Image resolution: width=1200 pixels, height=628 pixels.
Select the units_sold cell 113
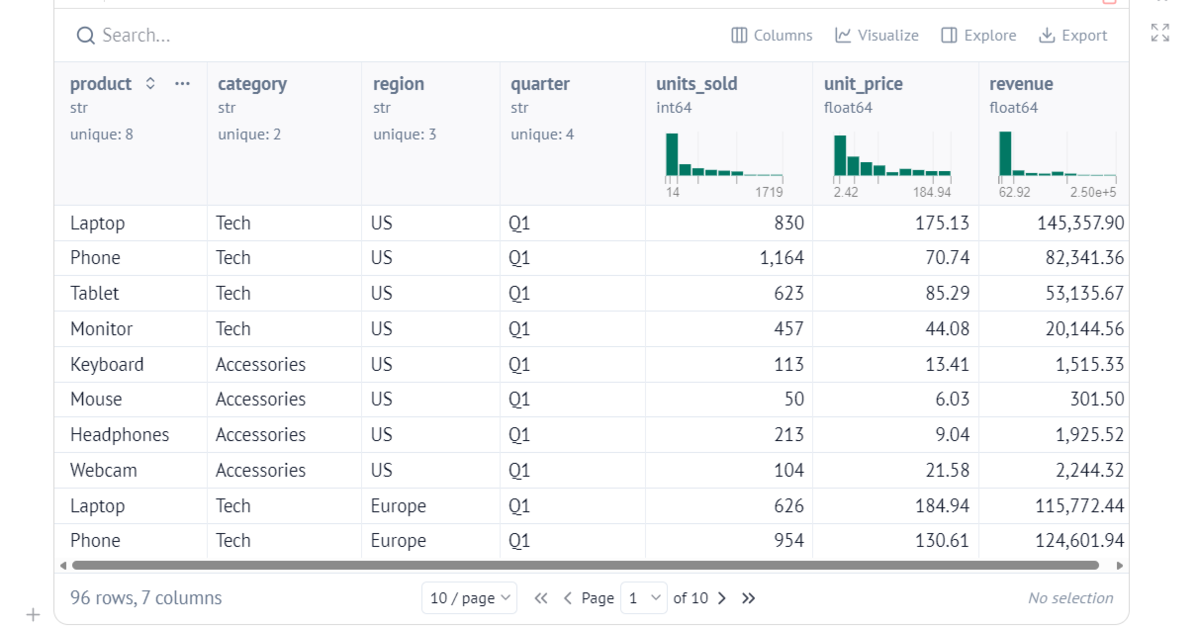click(729, 364)
